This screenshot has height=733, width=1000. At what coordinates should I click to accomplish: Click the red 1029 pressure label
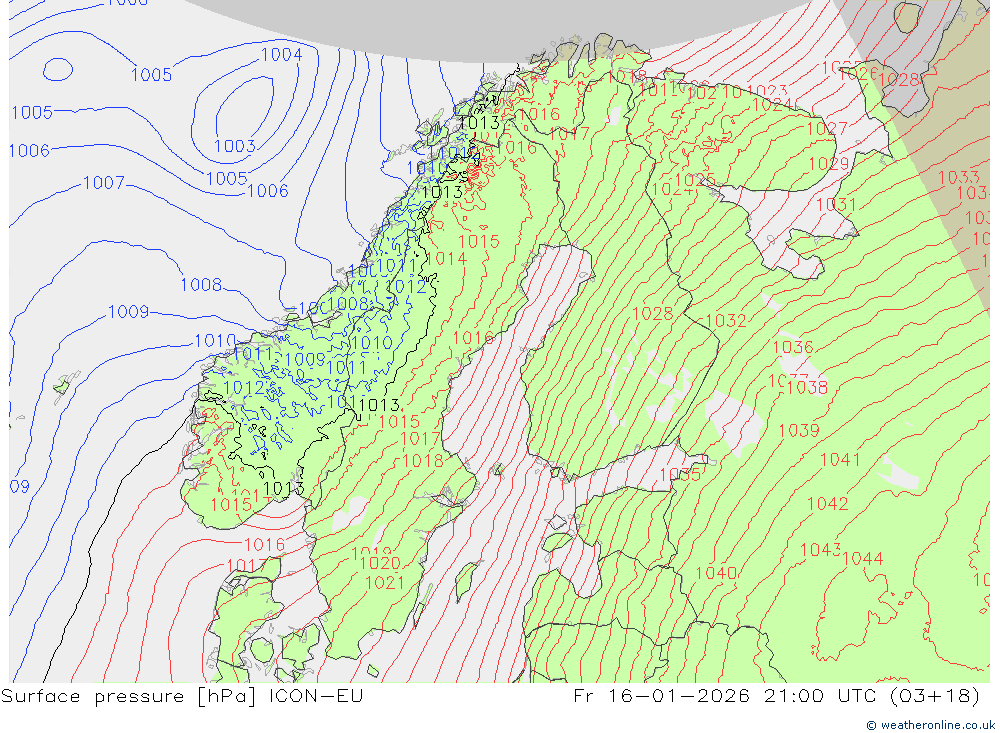click(x=828, y=164)
